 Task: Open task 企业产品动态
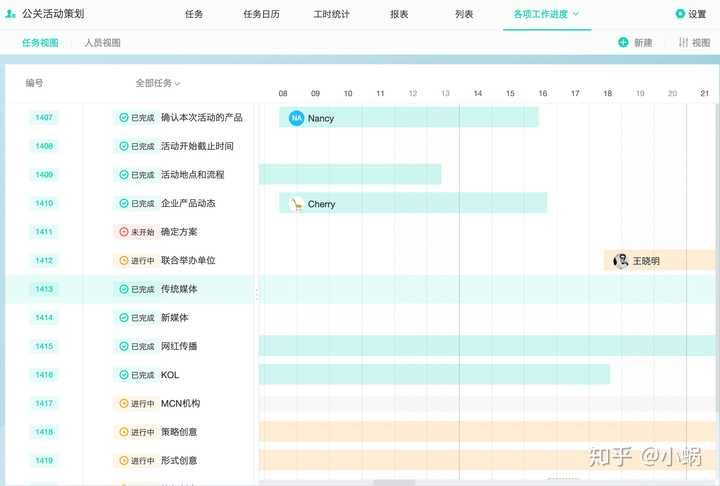188,203
